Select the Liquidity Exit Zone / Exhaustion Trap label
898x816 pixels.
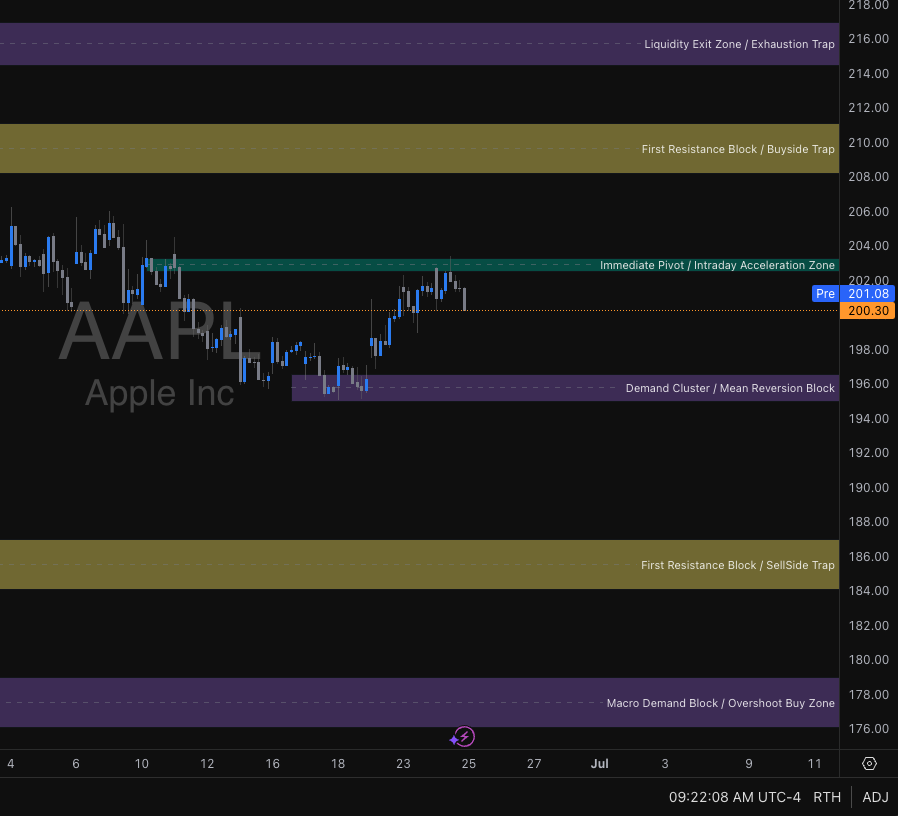click(x=739, y=44)
